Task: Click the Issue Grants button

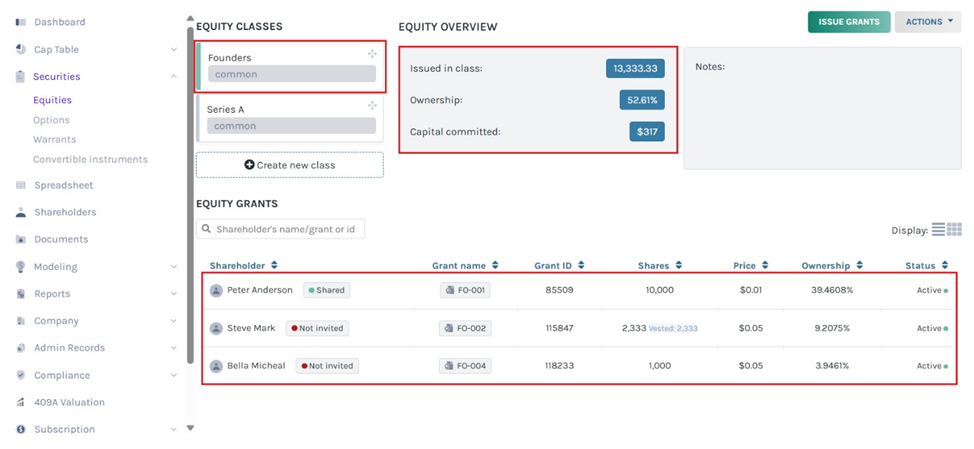Action: pyautogui.click(x=849, y=22)
